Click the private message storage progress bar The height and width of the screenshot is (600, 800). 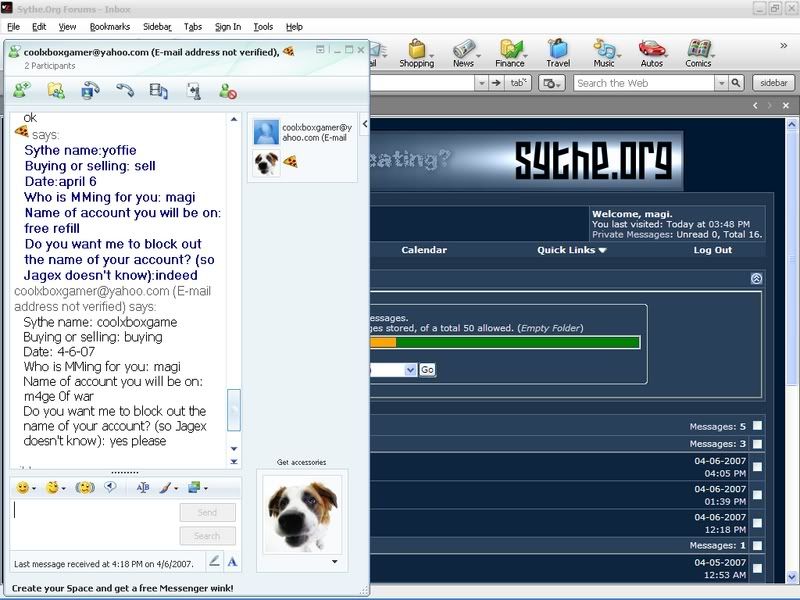[505, 342]
